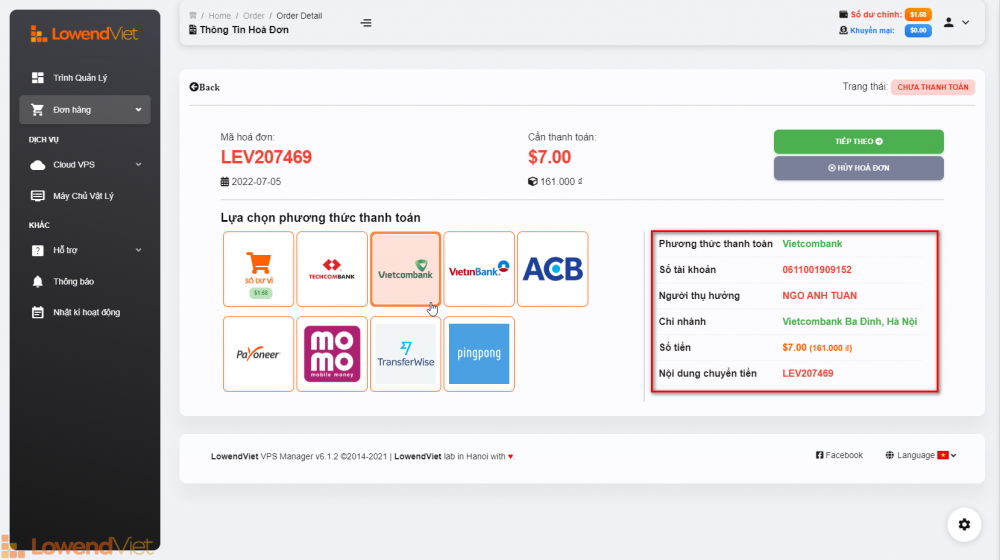Click Vietcombank Ba Đình, Hà Nội branch

pos(849,321)
